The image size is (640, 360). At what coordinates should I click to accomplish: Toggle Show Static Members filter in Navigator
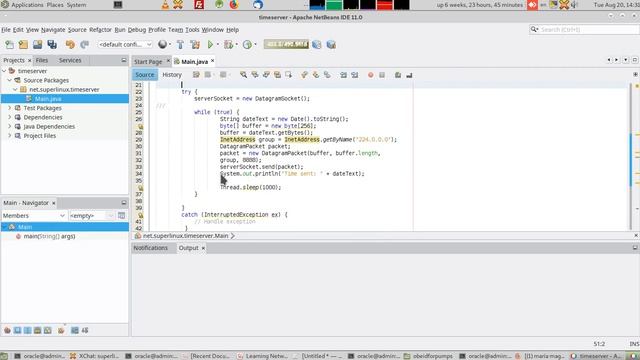tap(28, 330)
